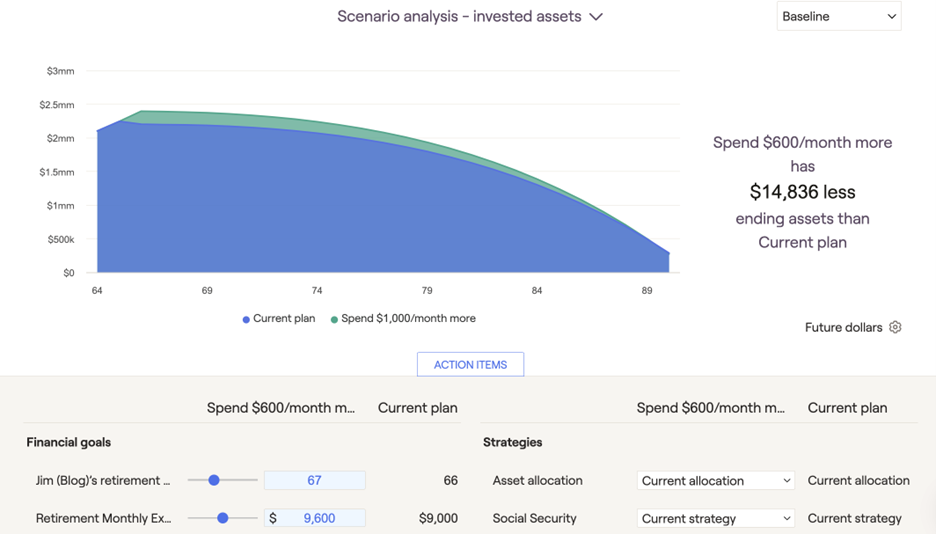Click the monthly expenses 9,600 input field
This screenshot has width=936, height=534.
pyautogui.click(x=320, y=519)
